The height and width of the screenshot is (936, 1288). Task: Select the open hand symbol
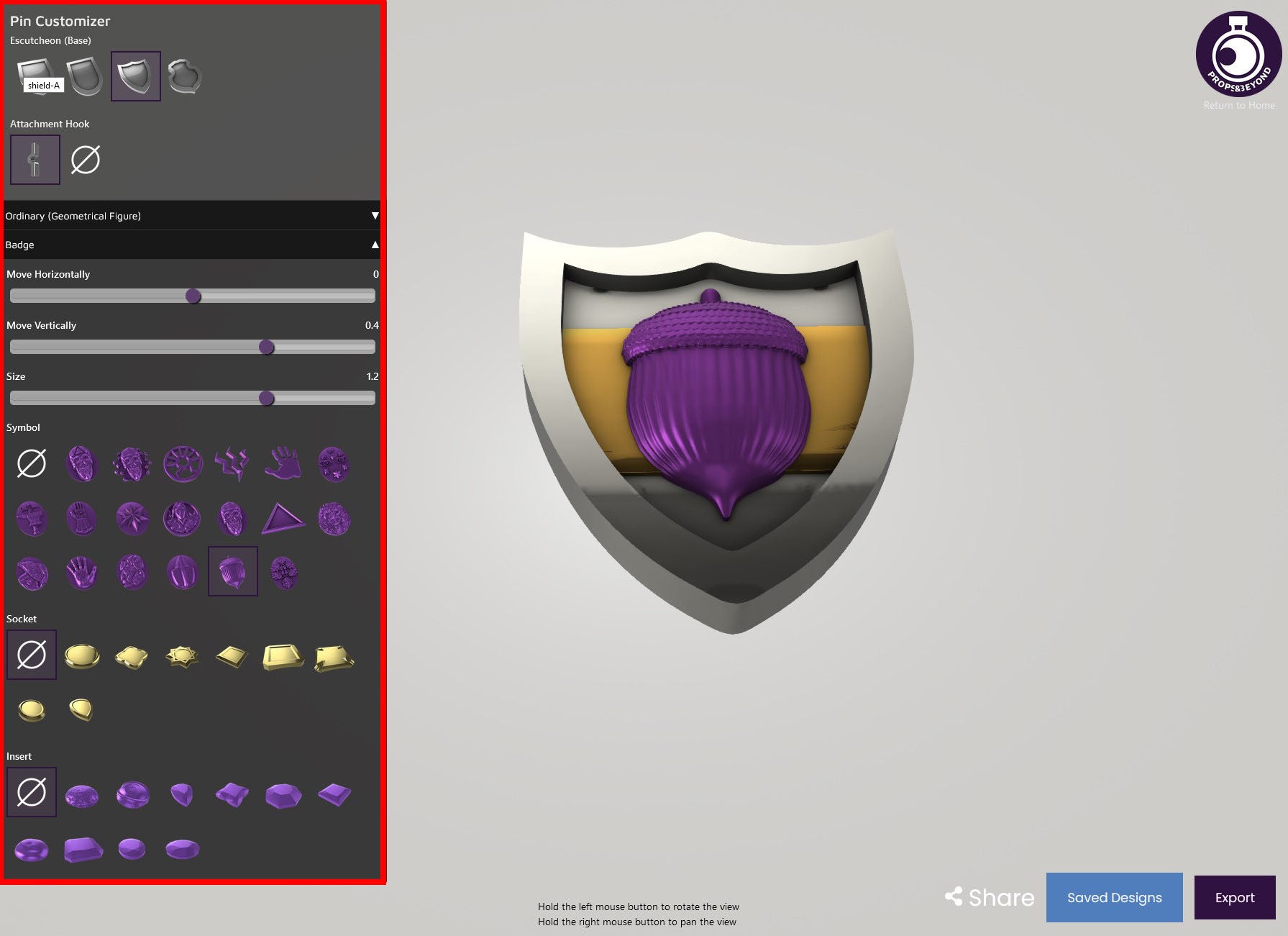click(x=283, y=463)
